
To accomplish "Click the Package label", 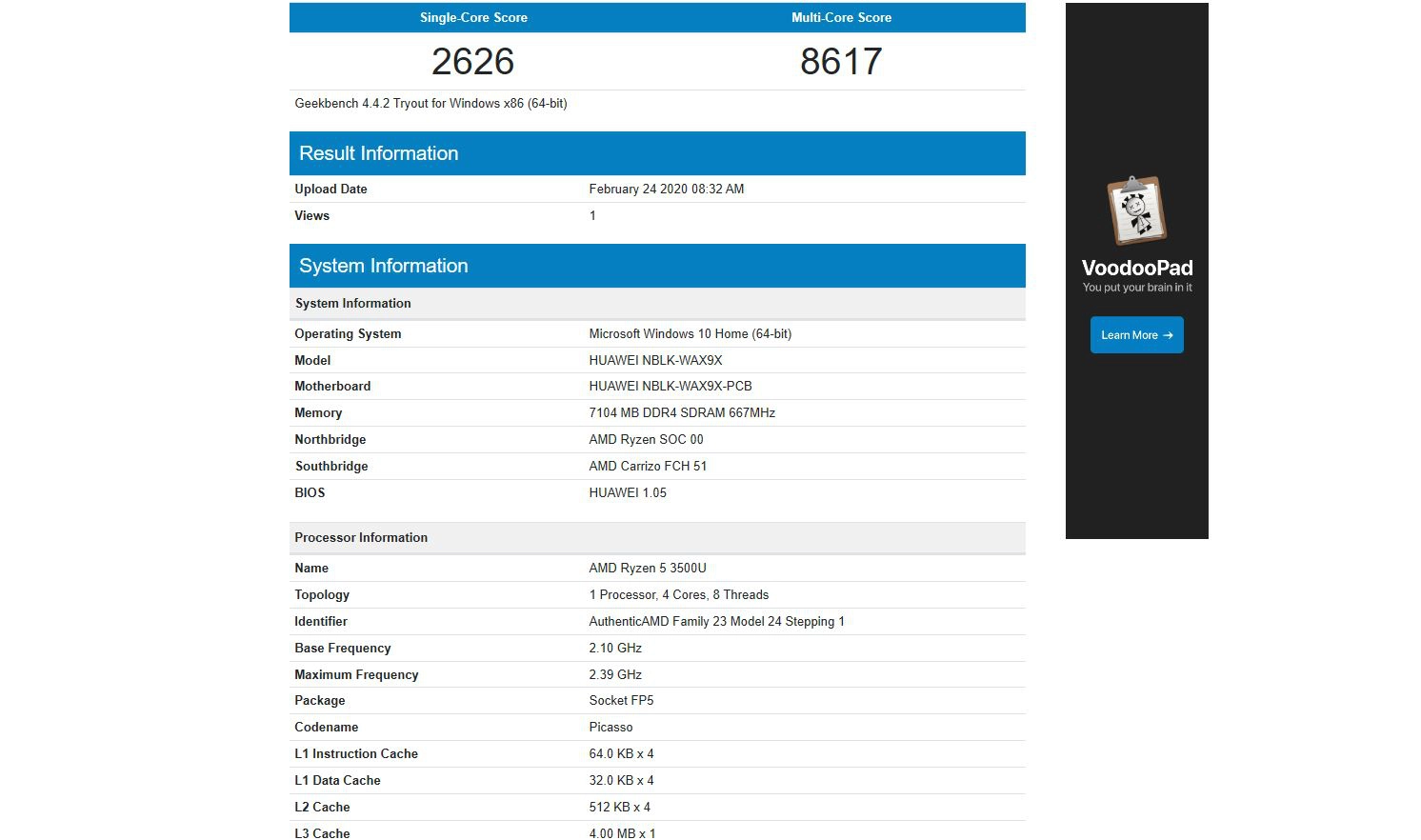I will (x=320, y=700).
